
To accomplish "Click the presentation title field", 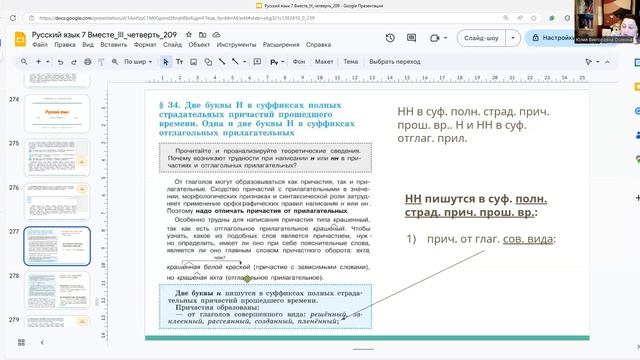I will (104, 35).
